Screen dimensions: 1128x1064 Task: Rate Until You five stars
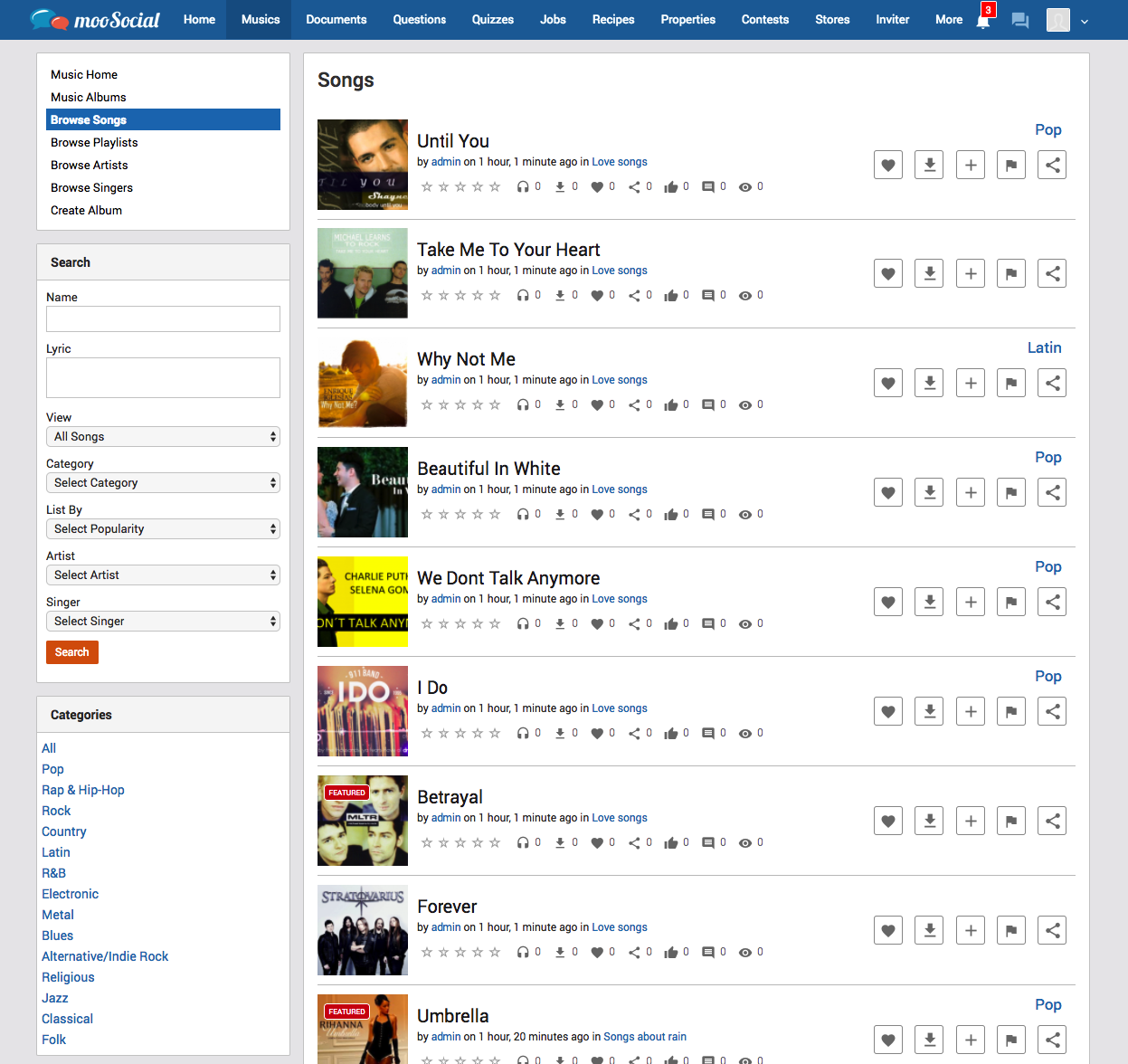coord(495,187)
